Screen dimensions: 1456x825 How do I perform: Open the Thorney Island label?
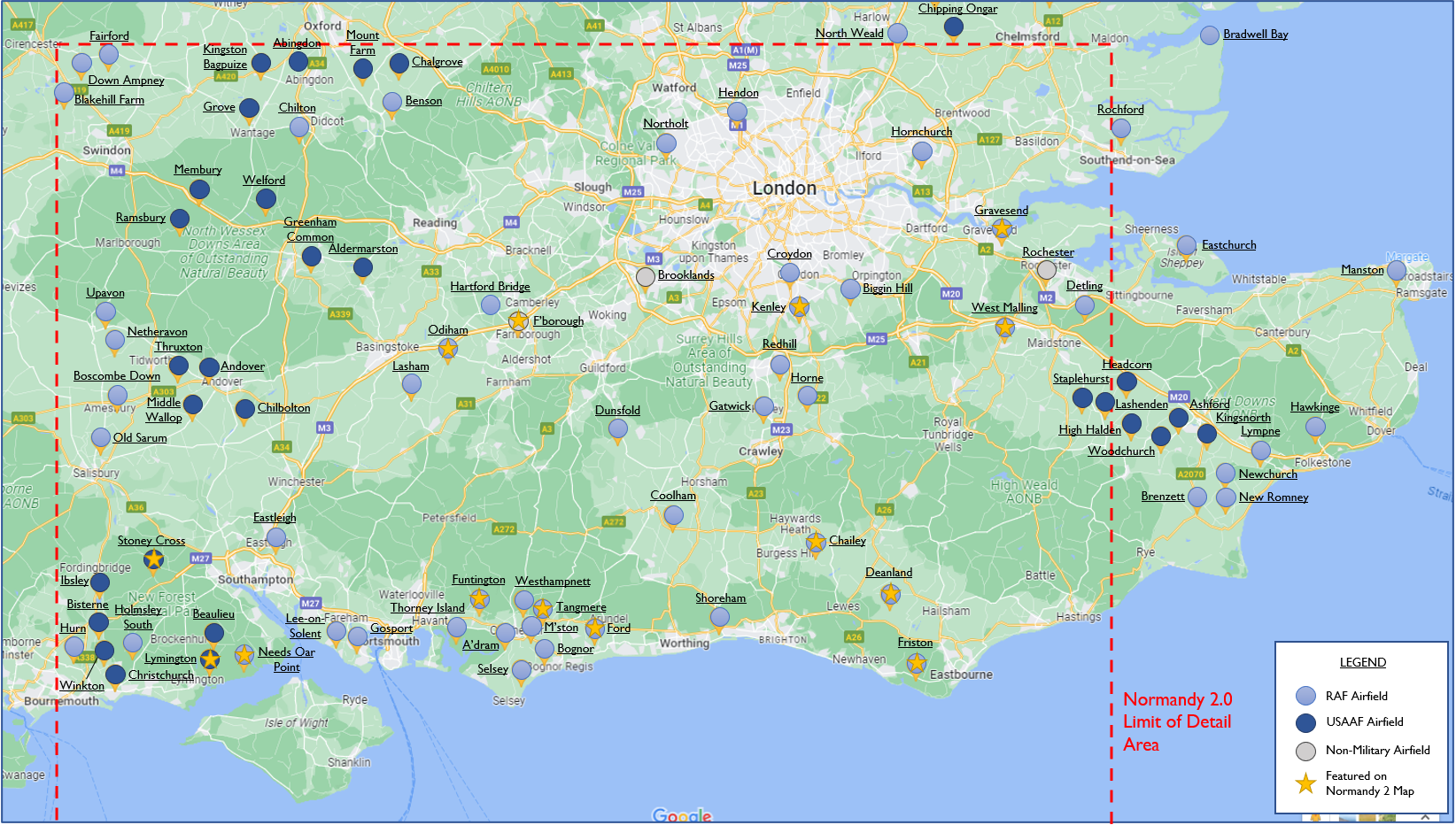pyautogui.click(x=428, y=607)
